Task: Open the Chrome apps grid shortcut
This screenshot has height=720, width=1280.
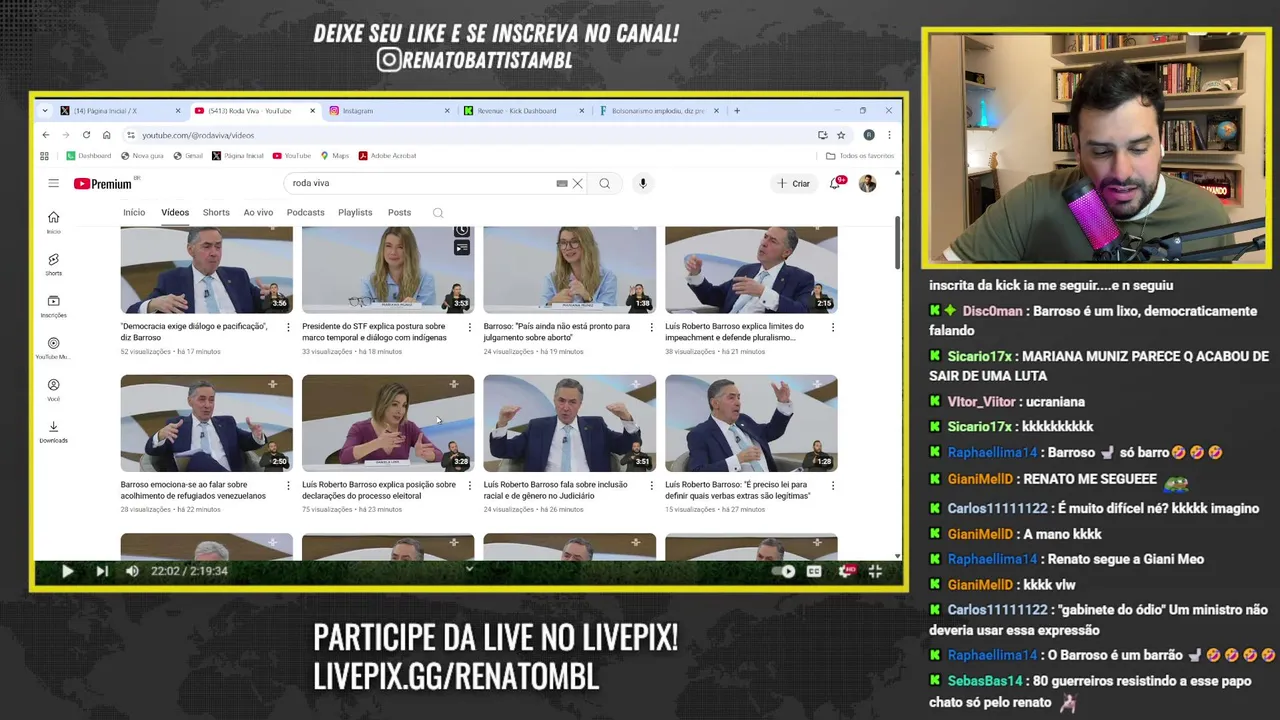Action: [x=44, y=156]
